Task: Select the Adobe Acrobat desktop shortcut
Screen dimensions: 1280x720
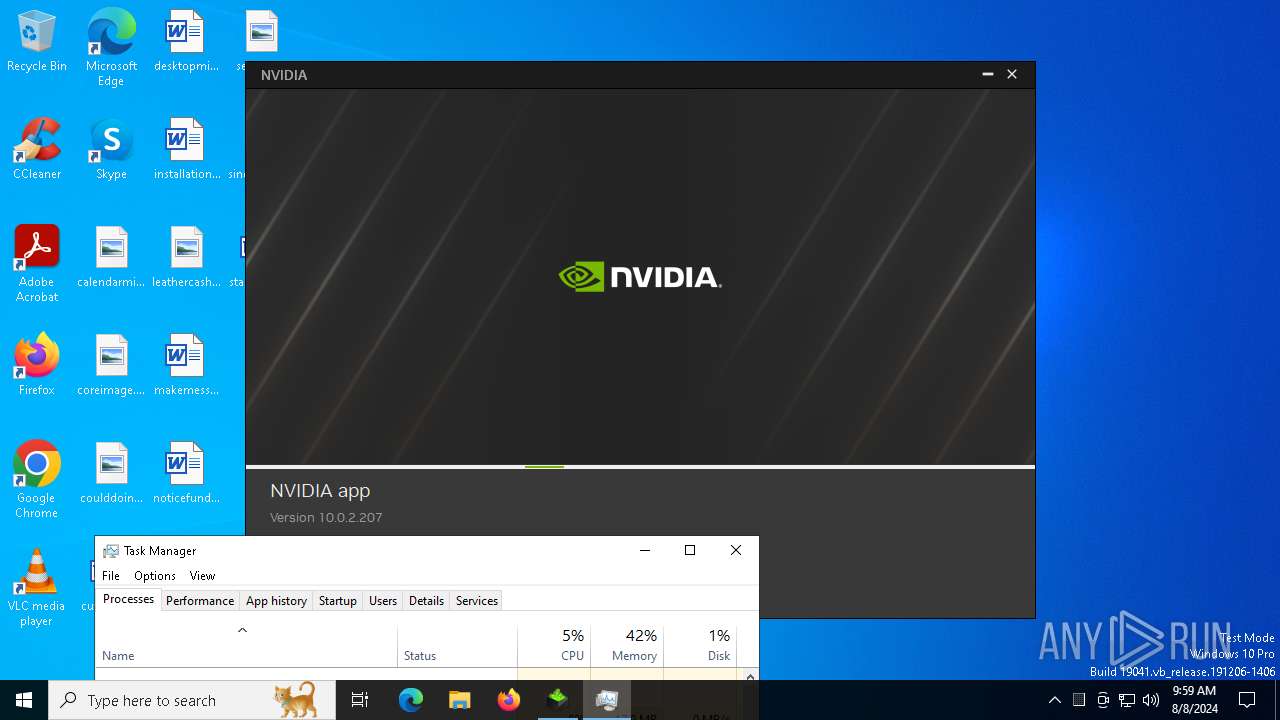Action: pos(37,264)
